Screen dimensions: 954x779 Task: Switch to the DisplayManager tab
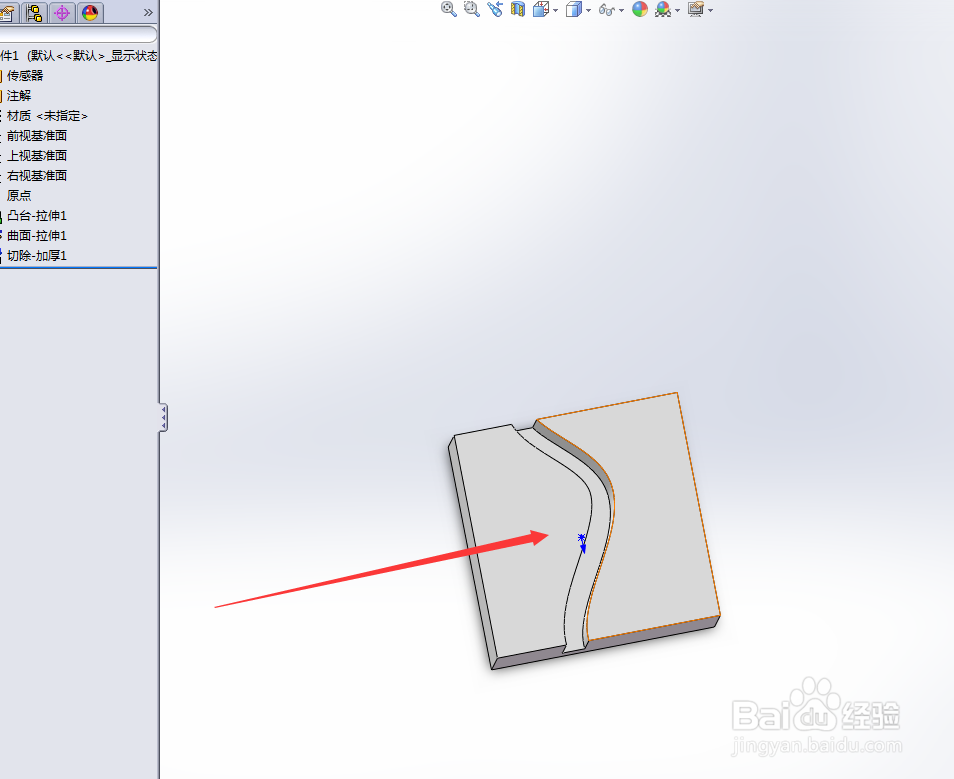[x=89, y=12]
